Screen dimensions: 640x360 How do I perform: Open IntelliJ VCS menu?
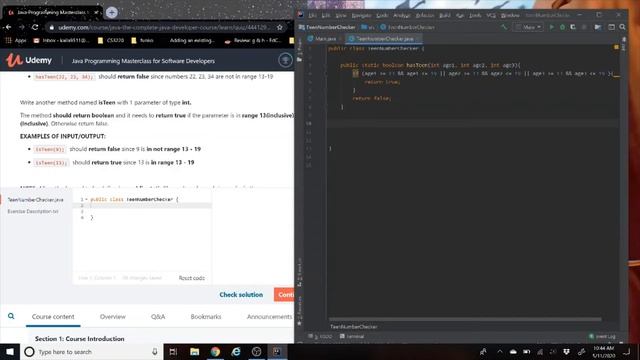(x=491, y=16)
